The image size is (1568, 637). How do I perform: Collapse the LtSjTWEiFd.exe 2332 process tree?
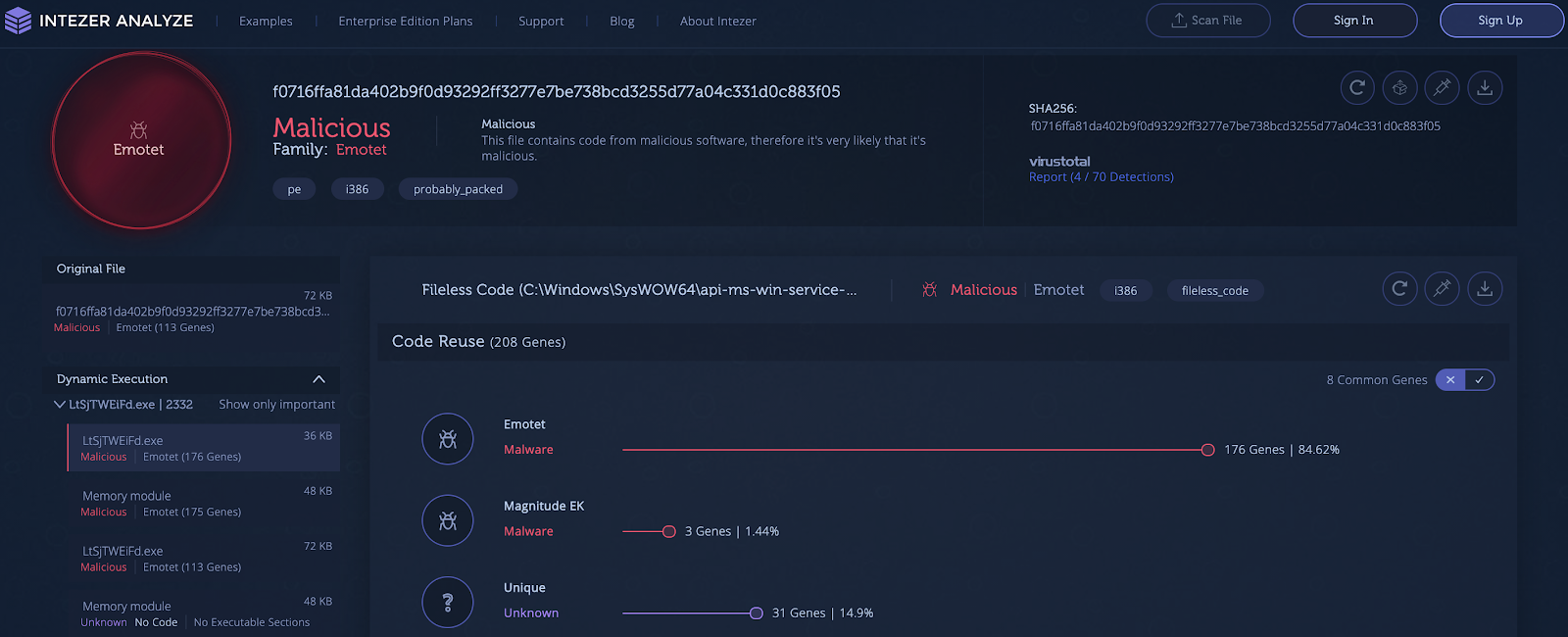[x=60, y=404]
